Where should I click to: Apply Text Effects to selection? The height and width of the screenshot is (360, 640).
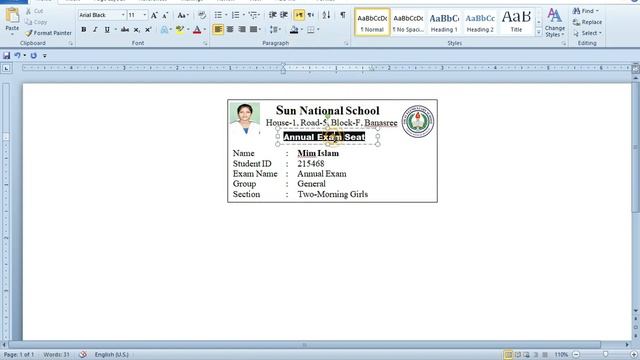click(165, 29)
